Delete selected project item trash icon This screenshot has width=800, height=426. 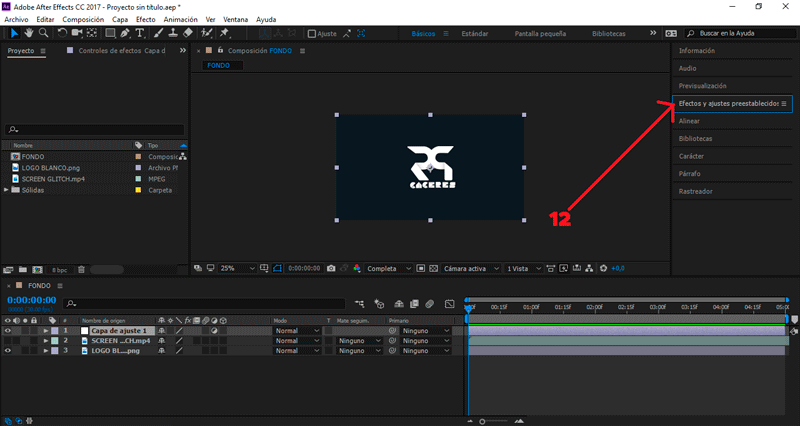point(81,270)
